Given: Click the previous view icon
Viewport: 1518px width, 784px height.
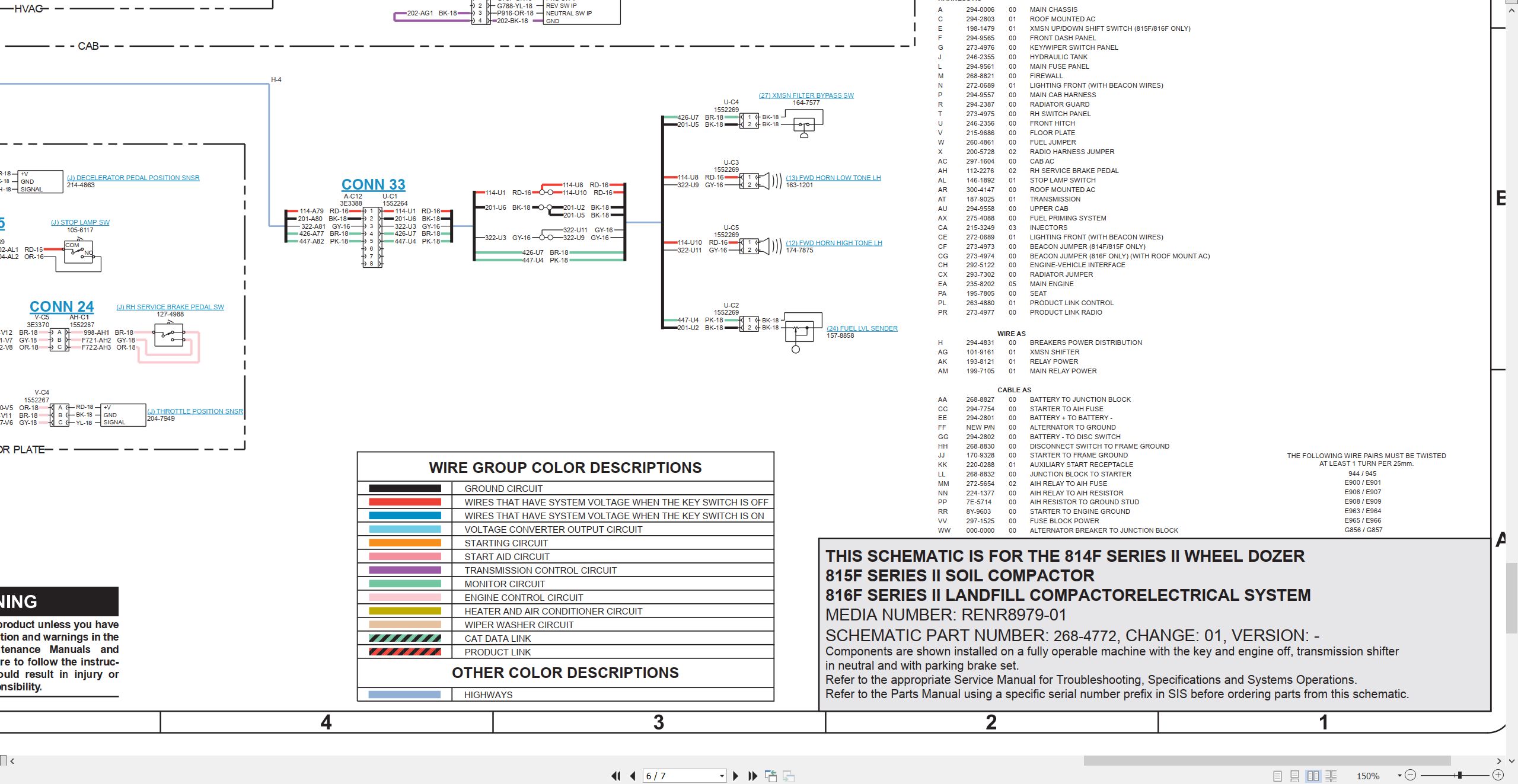Looking at the screenshot, I should 771,776.
